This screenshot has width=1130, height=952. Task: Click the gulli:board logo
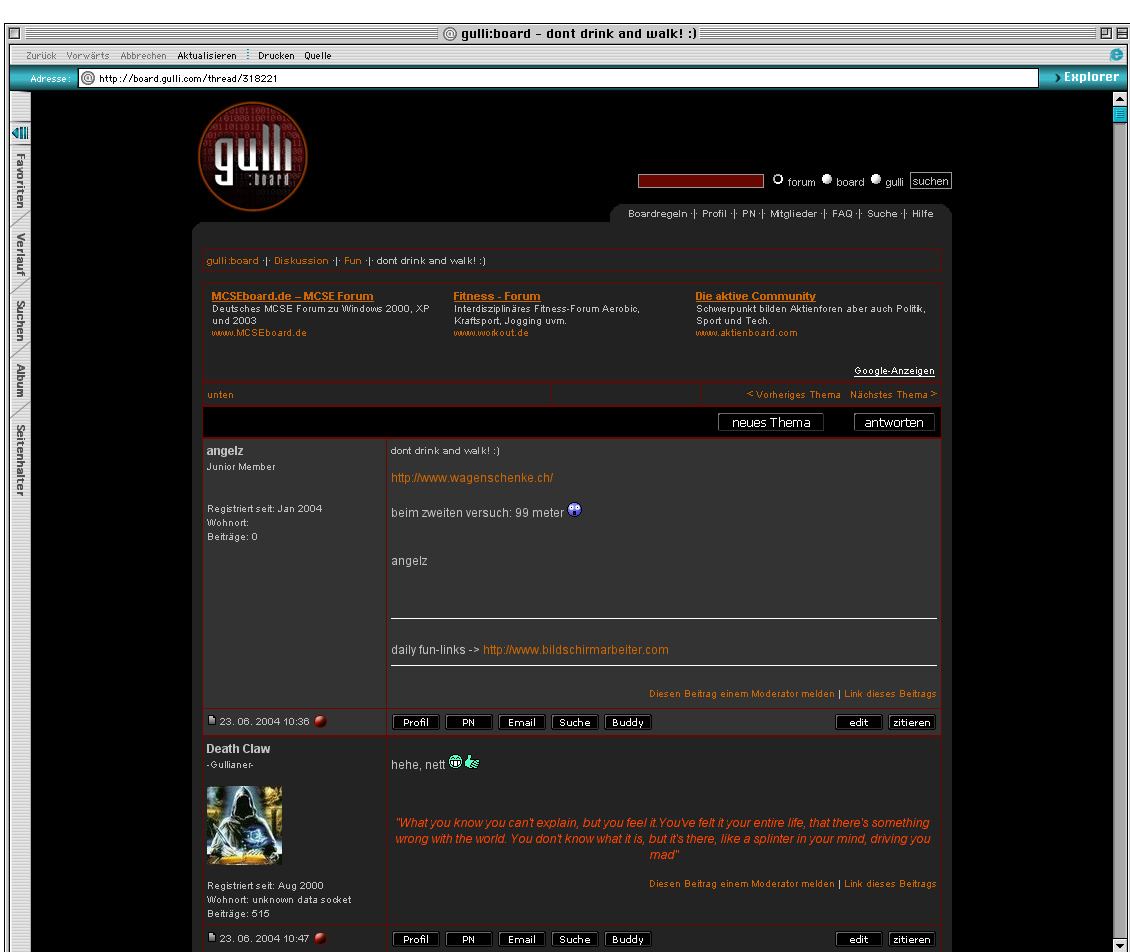click(x=253, y=156)
